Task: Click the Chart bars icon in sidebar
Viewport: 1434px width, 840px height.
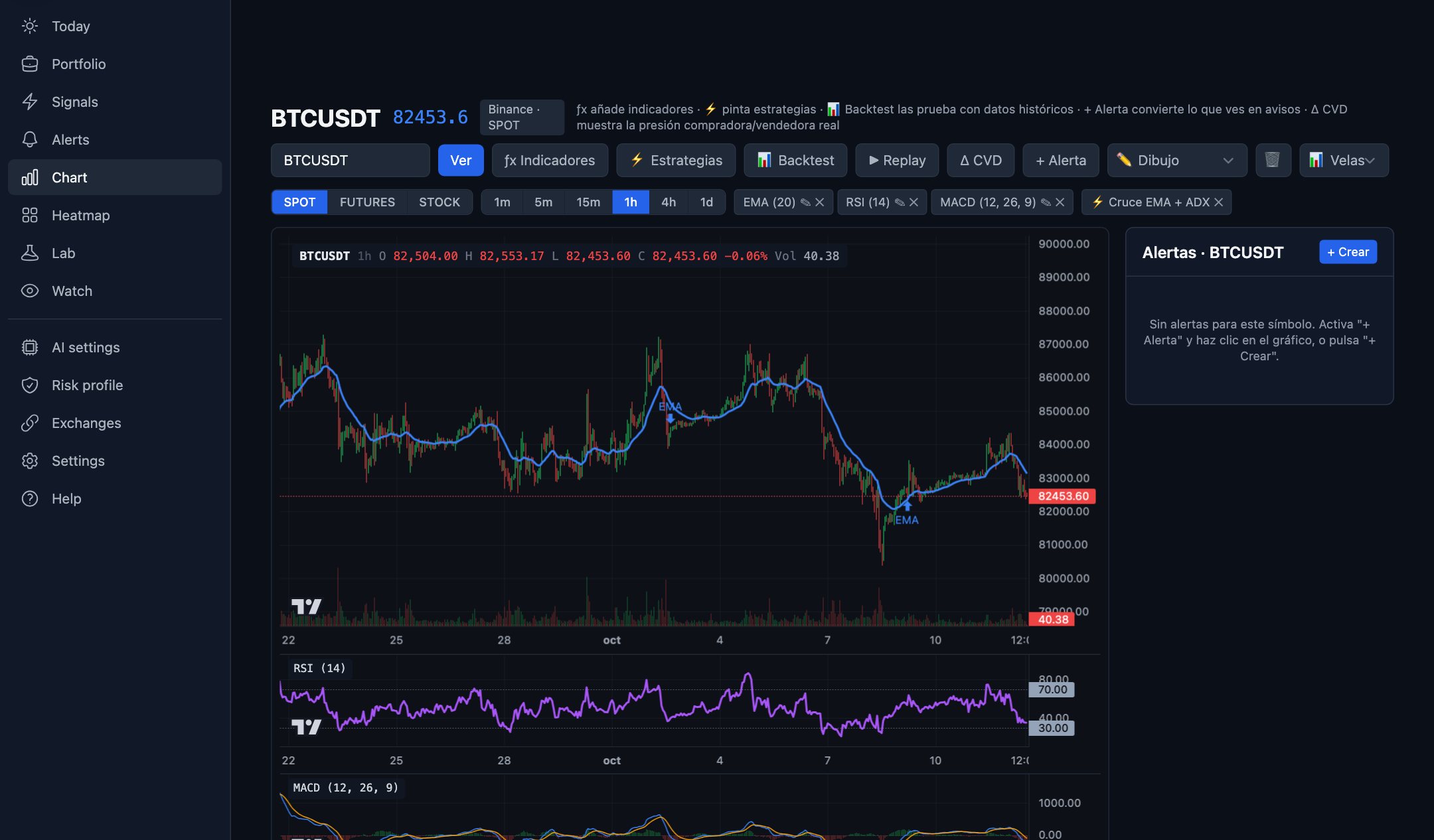Action: 30,177
